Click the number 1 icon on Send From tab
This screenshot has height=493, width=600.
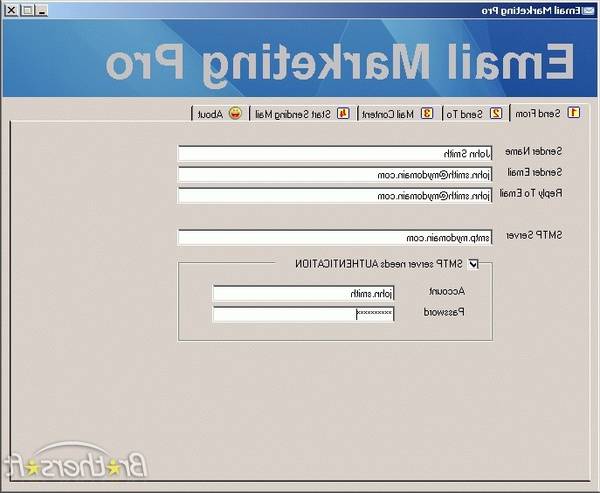click(573, 113)
